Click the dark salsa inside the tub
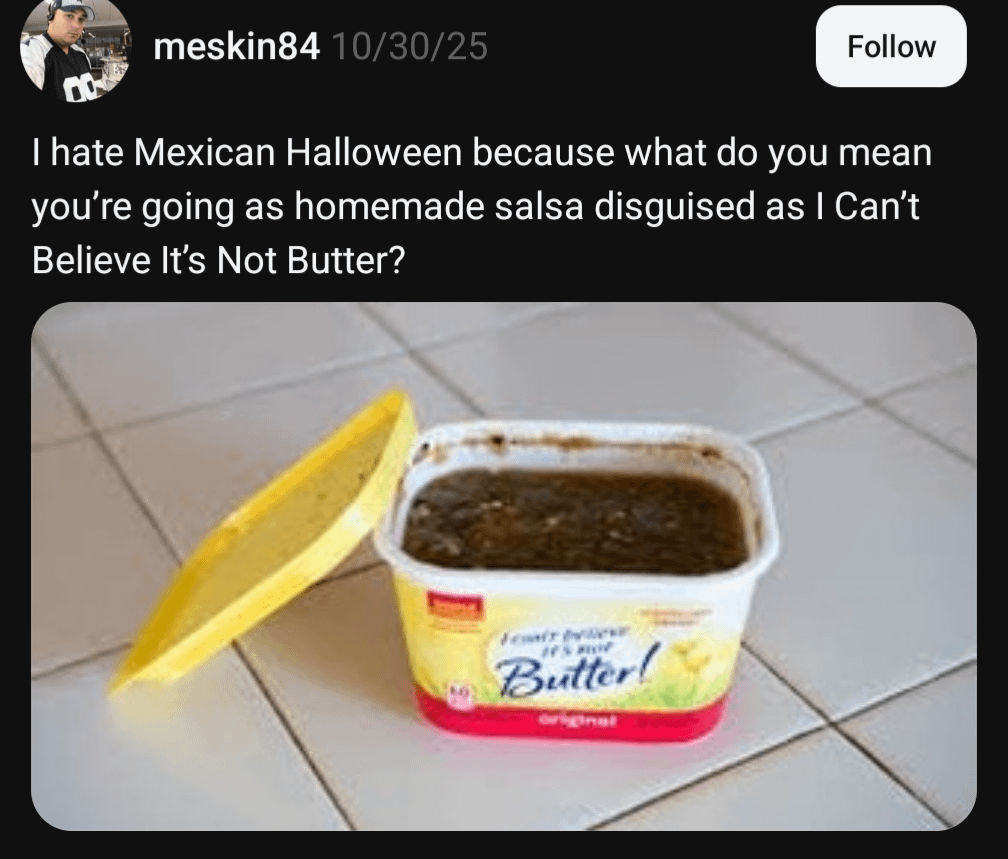 (577, 521)
